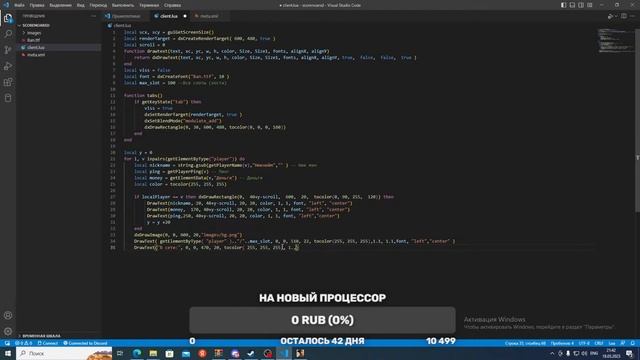640x360 pixels.
Task: Open the sixth activity bar view icon
Action: (x=8, y=98)
